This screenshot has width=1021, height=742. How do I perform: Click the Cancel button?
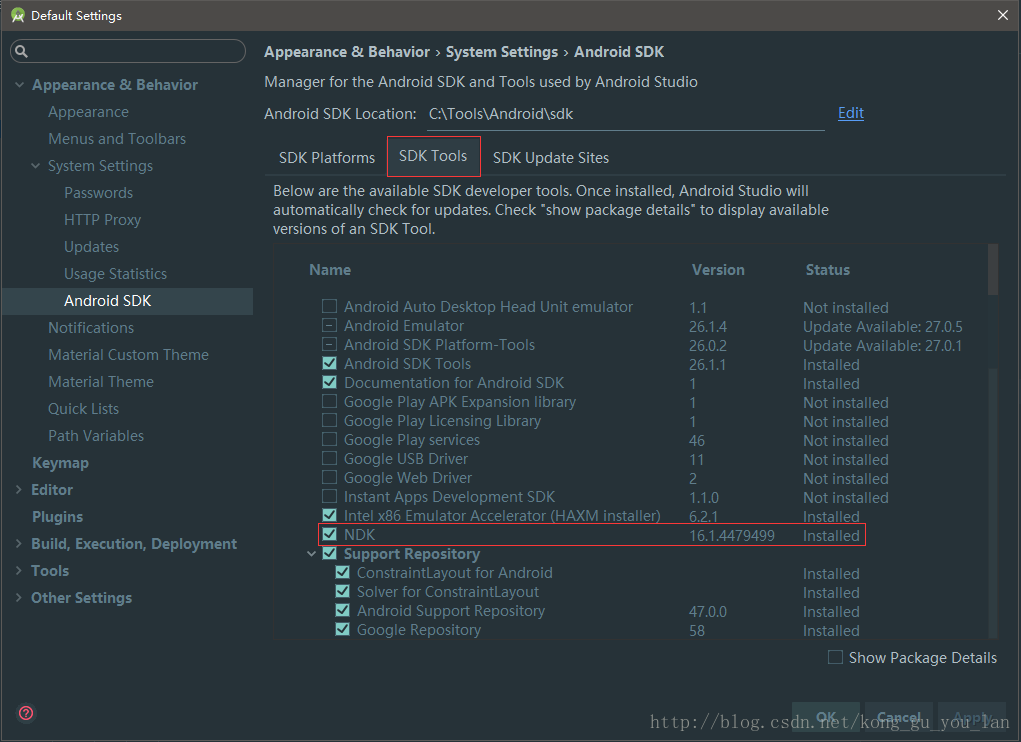click(x=899, y=717)
